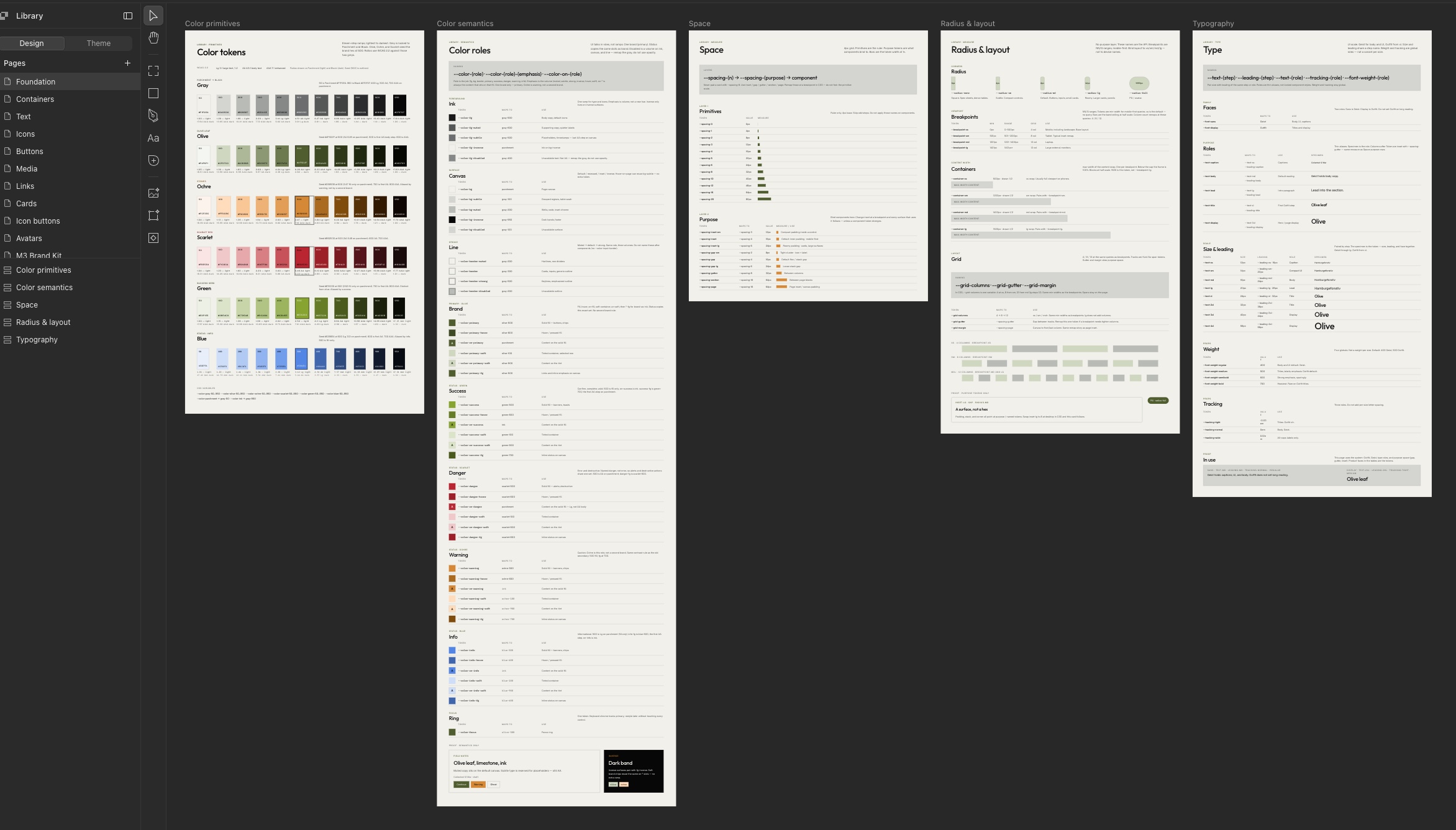Toggle the sidebar panel collapse icon
This screenshot has width=1456, height=830.
pos(128,16)
